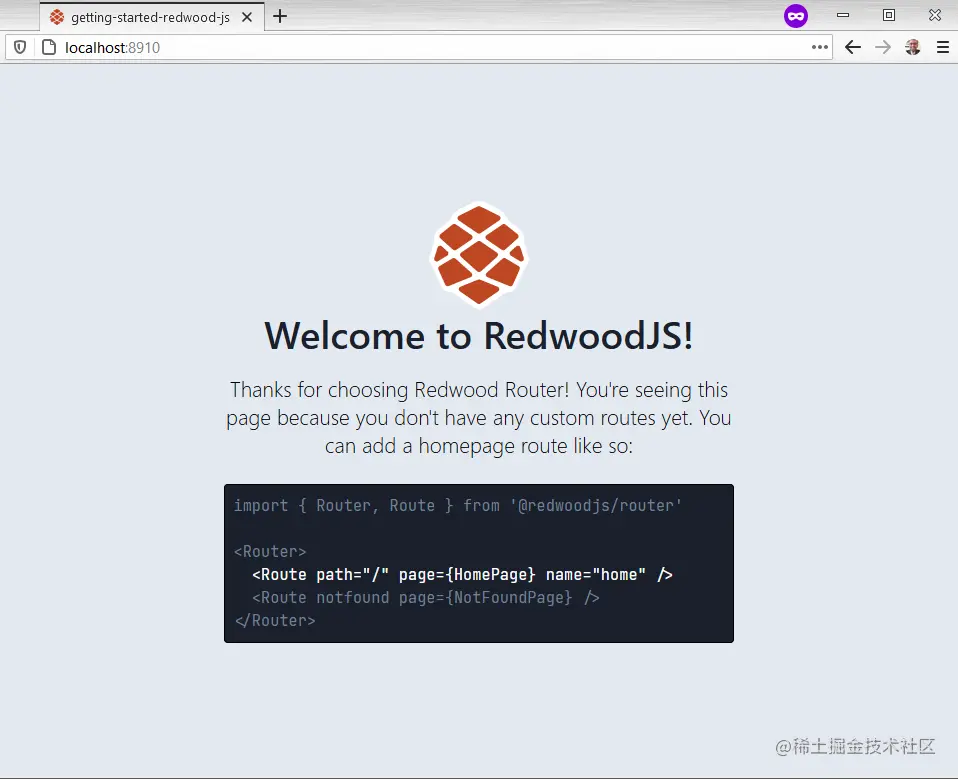
Task: Click the Redwood favicon inside the browser tab
Action: click(56, 16)
